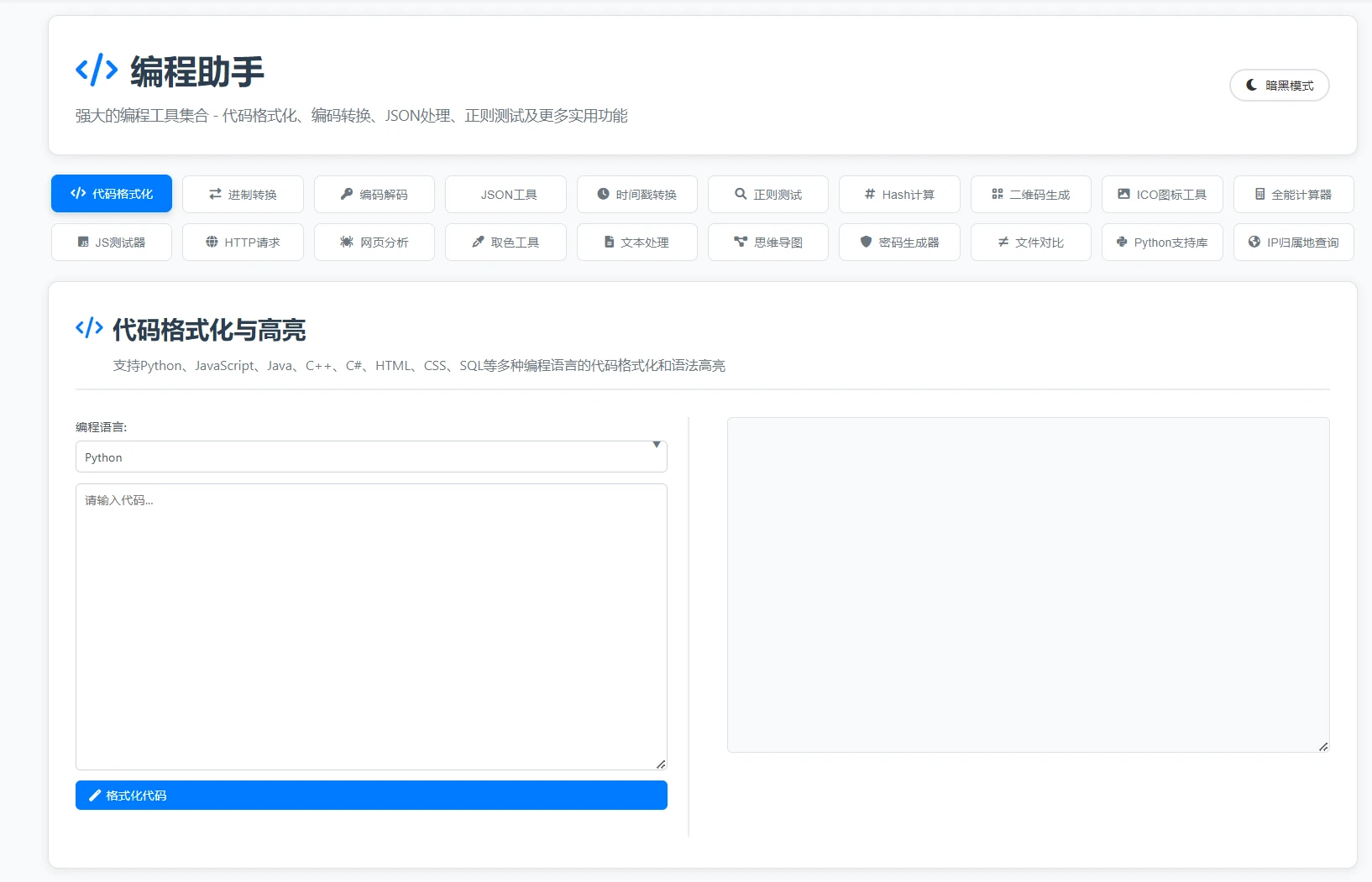1372x882 pixels.
Task: Click the QR code icon on 二维码生成
Action: 998,194
